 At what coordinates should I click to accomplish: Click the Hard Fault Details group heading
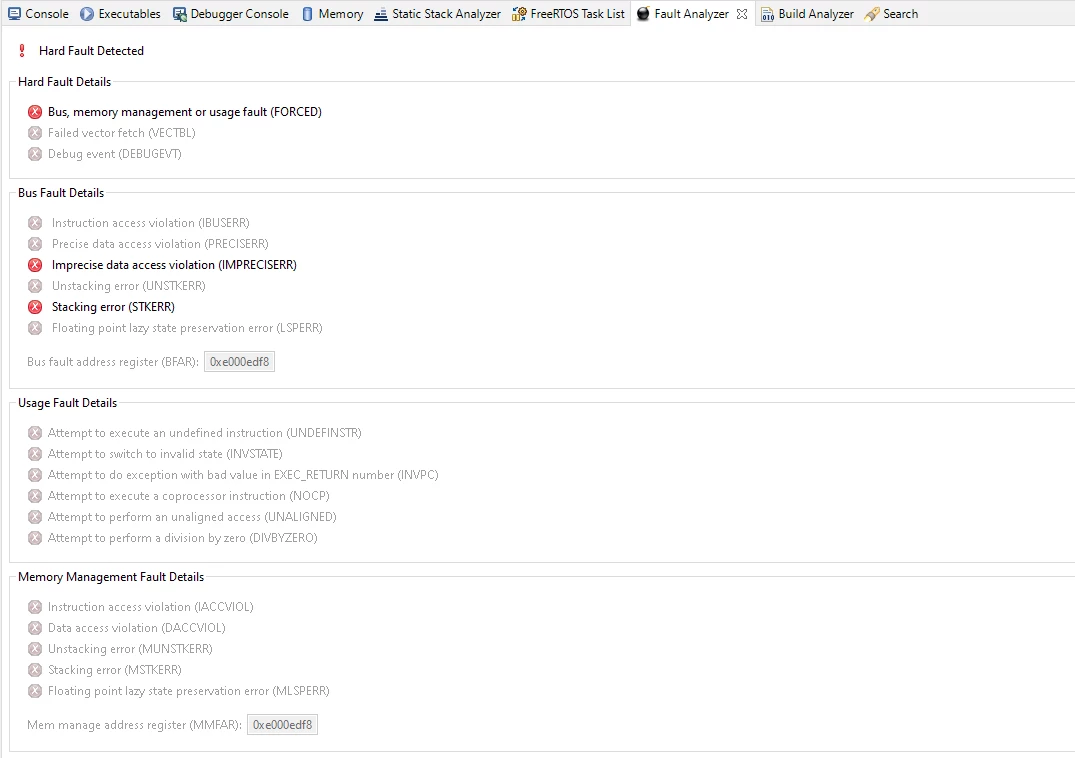(x=64, y=82)
